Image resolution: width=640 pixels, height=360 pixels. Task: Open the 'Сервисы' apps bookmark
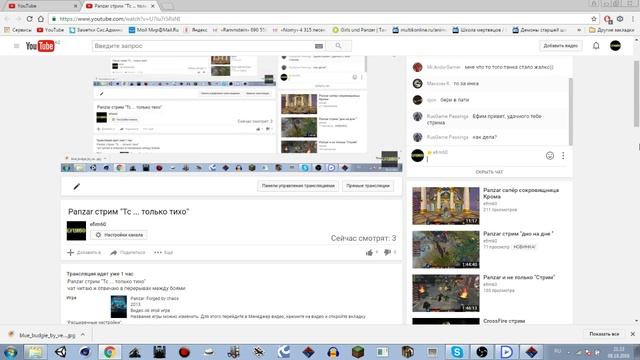coord(18,30)
